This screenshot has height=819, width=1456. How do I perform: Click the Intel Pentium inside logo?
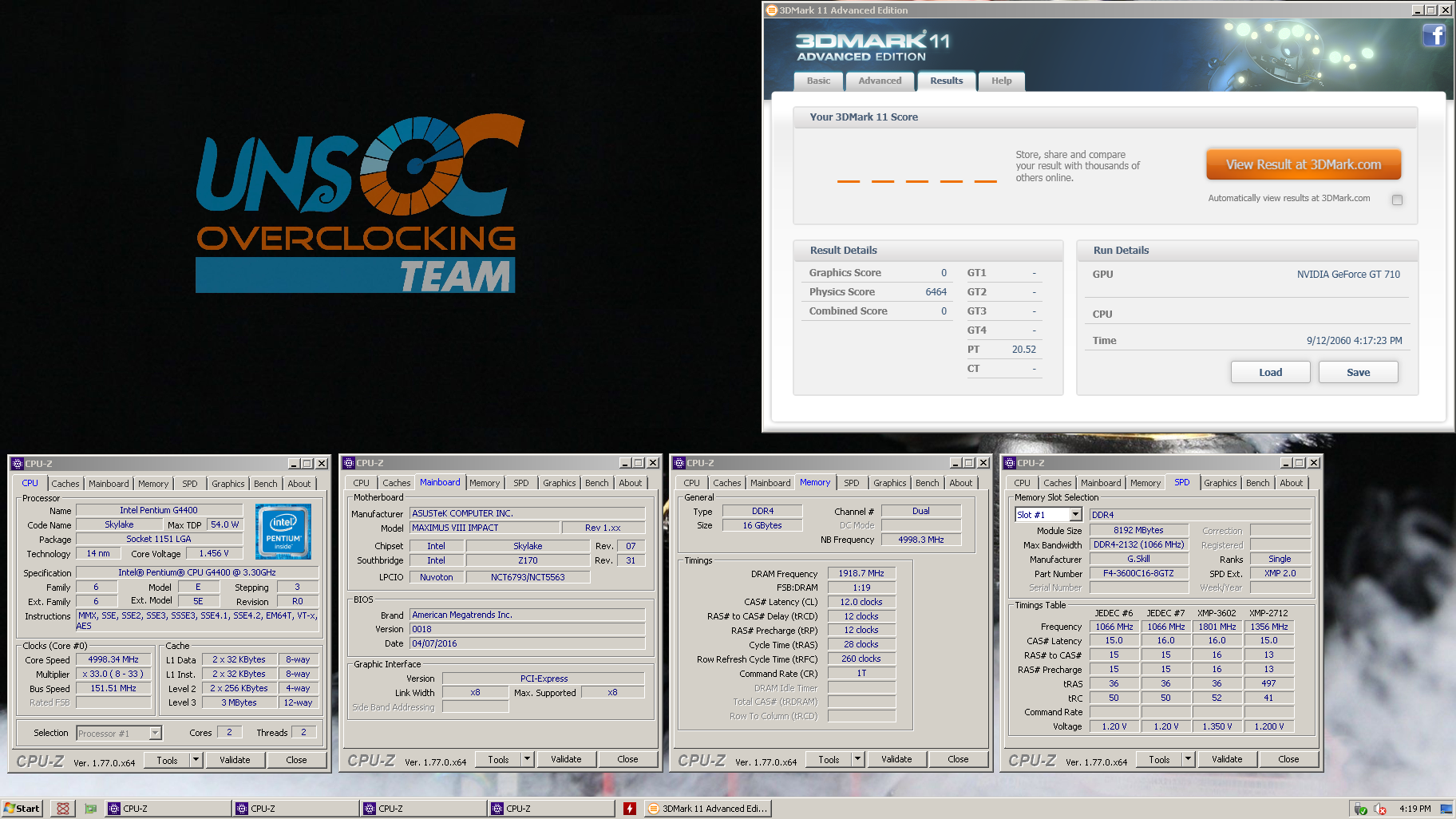click(283, 532)
